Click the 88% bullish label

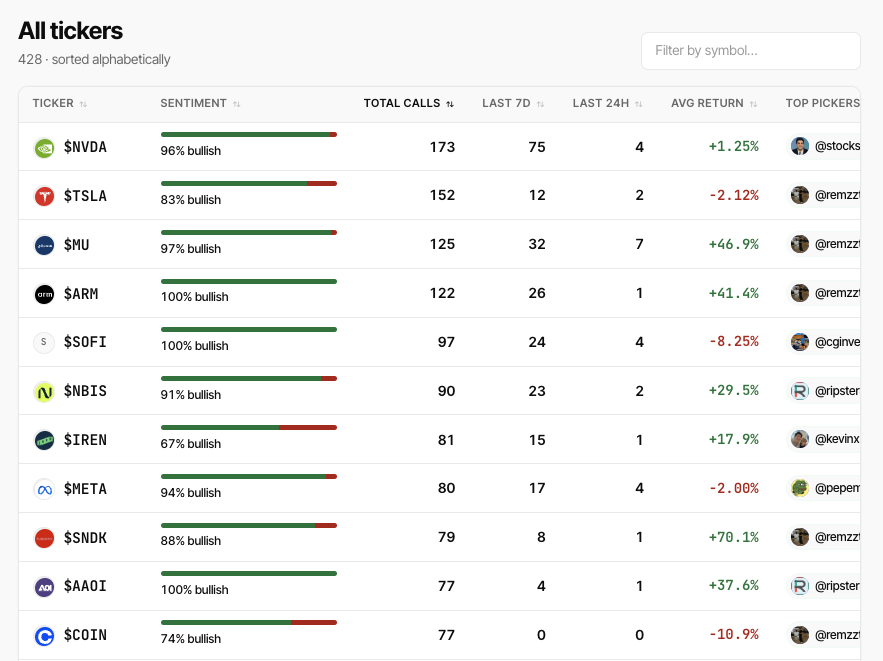tap(190, 541)
